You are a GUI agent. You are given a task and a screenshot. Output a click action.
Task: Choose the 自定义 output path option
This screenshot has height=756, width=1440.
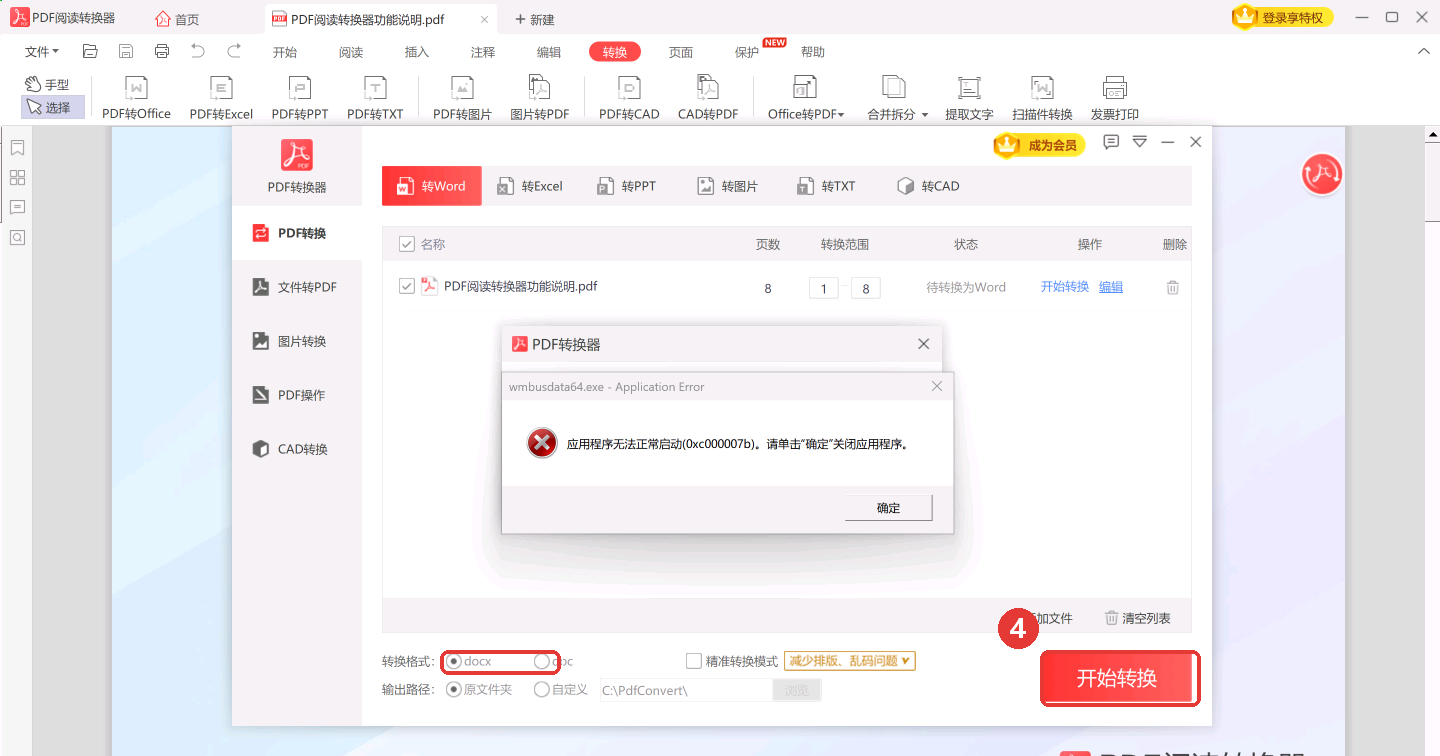coord(542,689)
